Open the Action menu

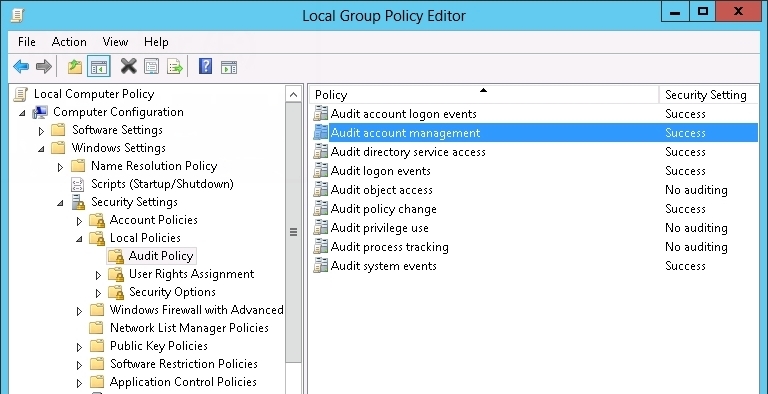(x=69, y=42)
